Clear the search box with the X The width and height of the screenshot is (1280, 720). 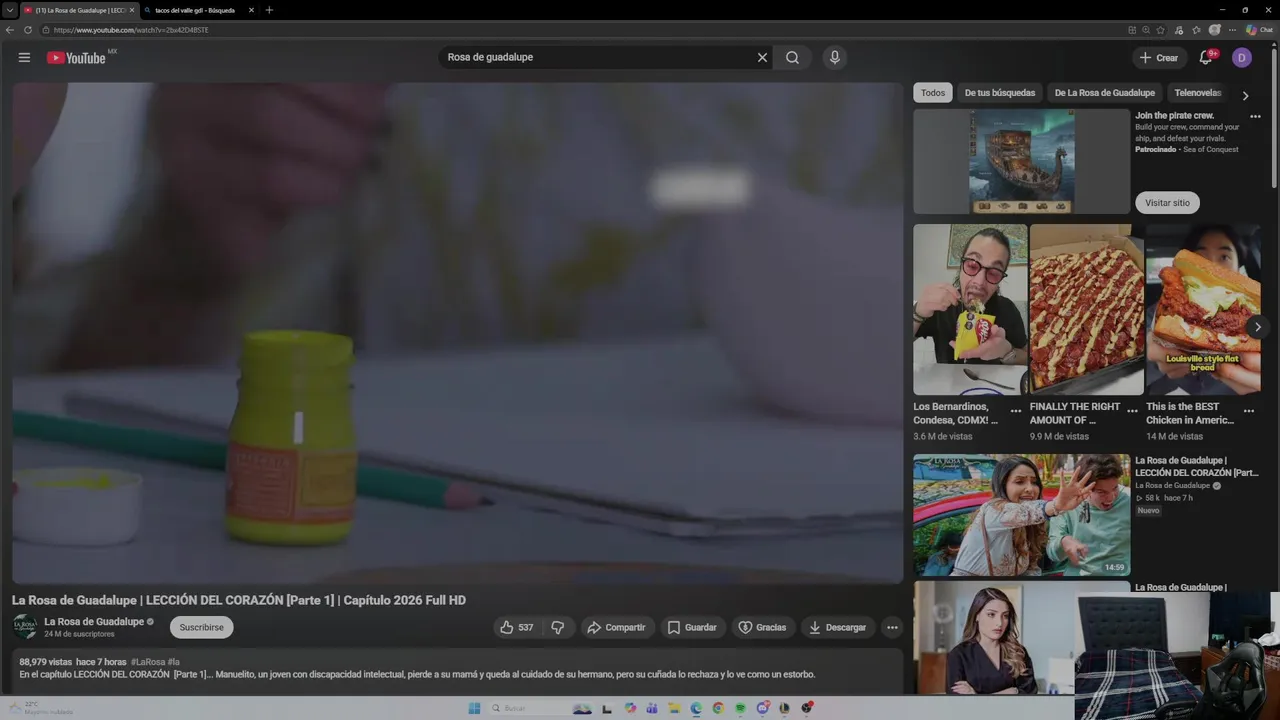762,57
